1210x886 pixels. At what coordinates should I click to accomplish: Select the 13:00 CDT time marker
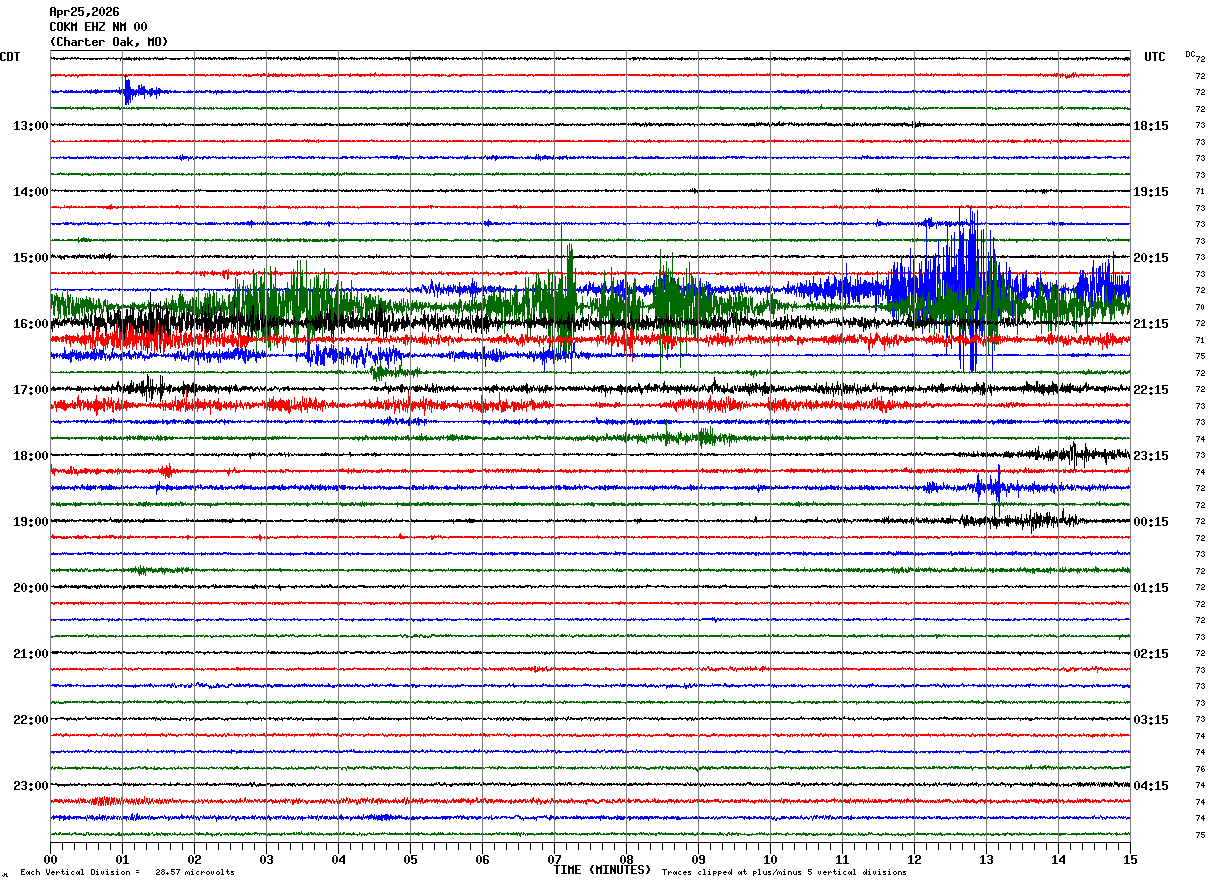point(30,126)
